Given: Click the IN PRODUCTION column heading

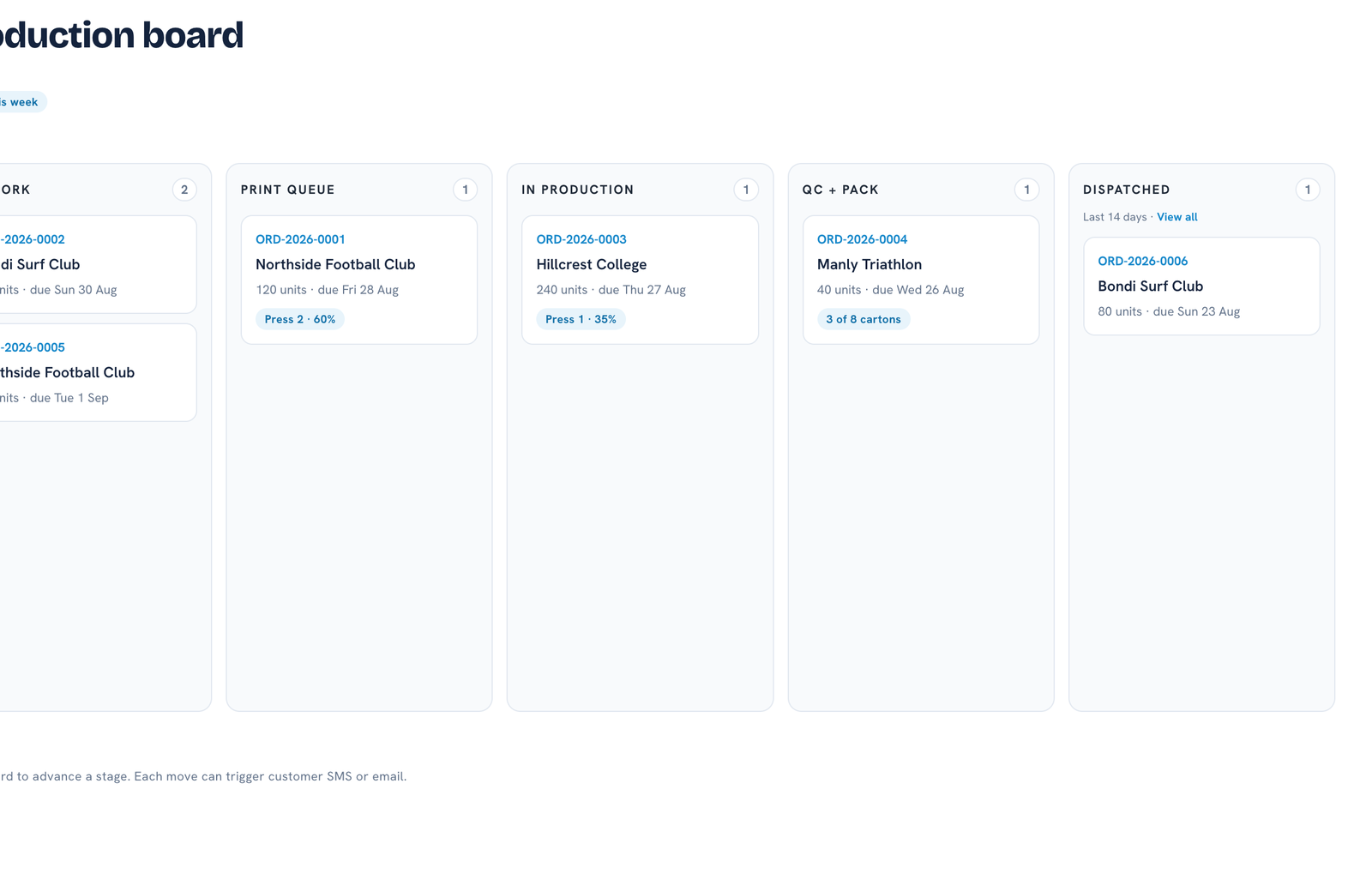Looking at the screenshot, I should point(577,190).
